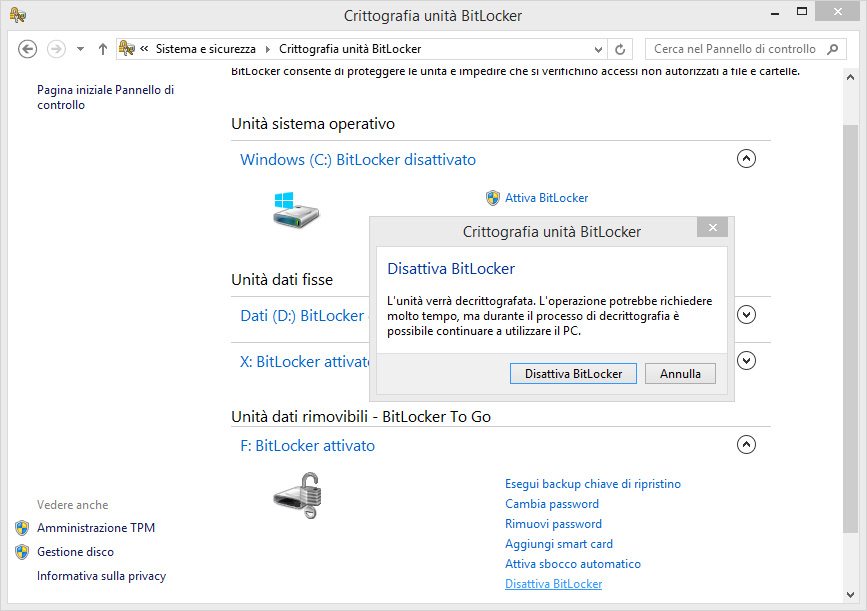Click the Crittografia unità BitLocker breadcrumb

(350, 49)
